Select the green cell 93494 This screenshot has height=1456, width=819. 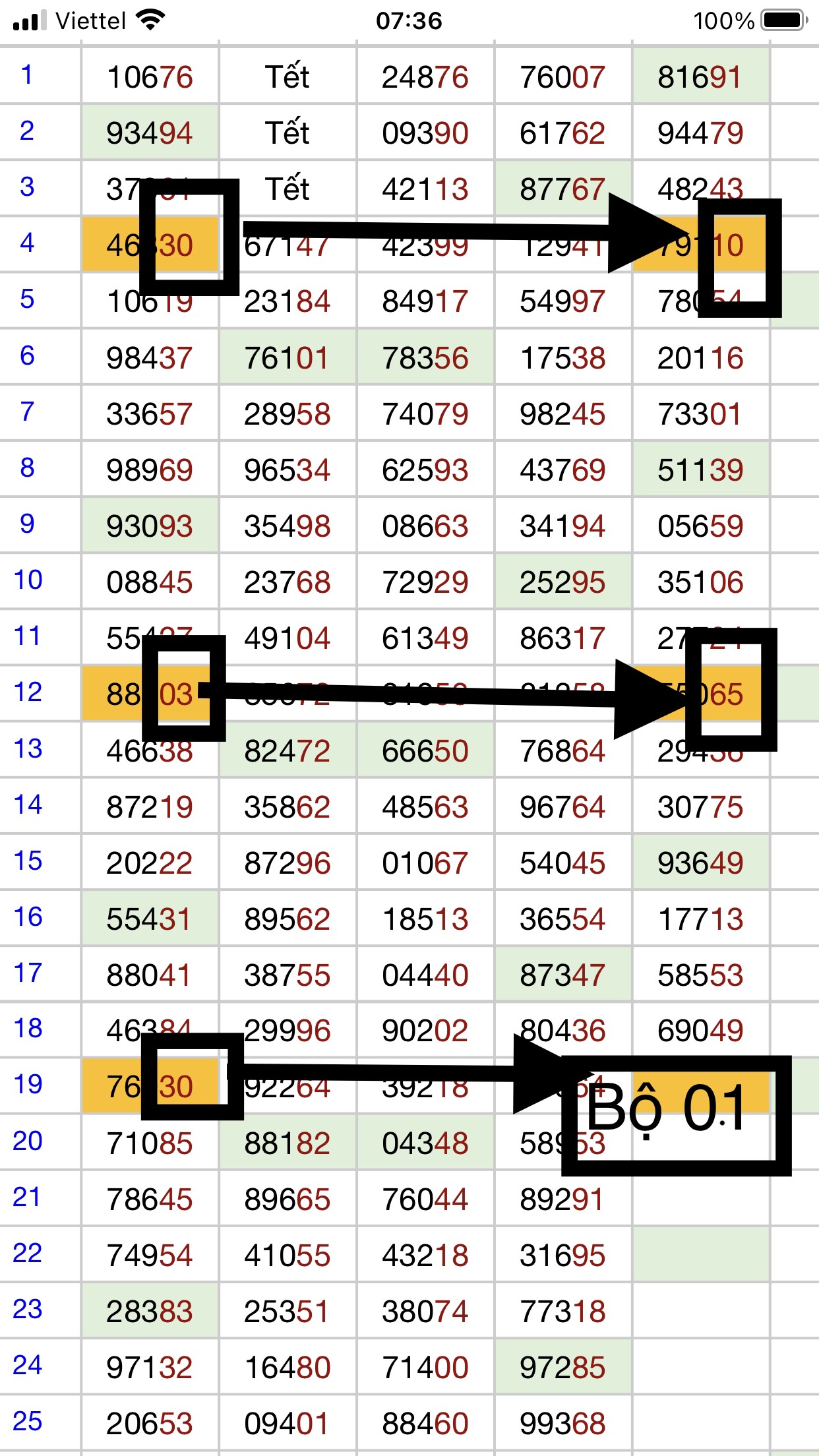[x=150, y=133]
